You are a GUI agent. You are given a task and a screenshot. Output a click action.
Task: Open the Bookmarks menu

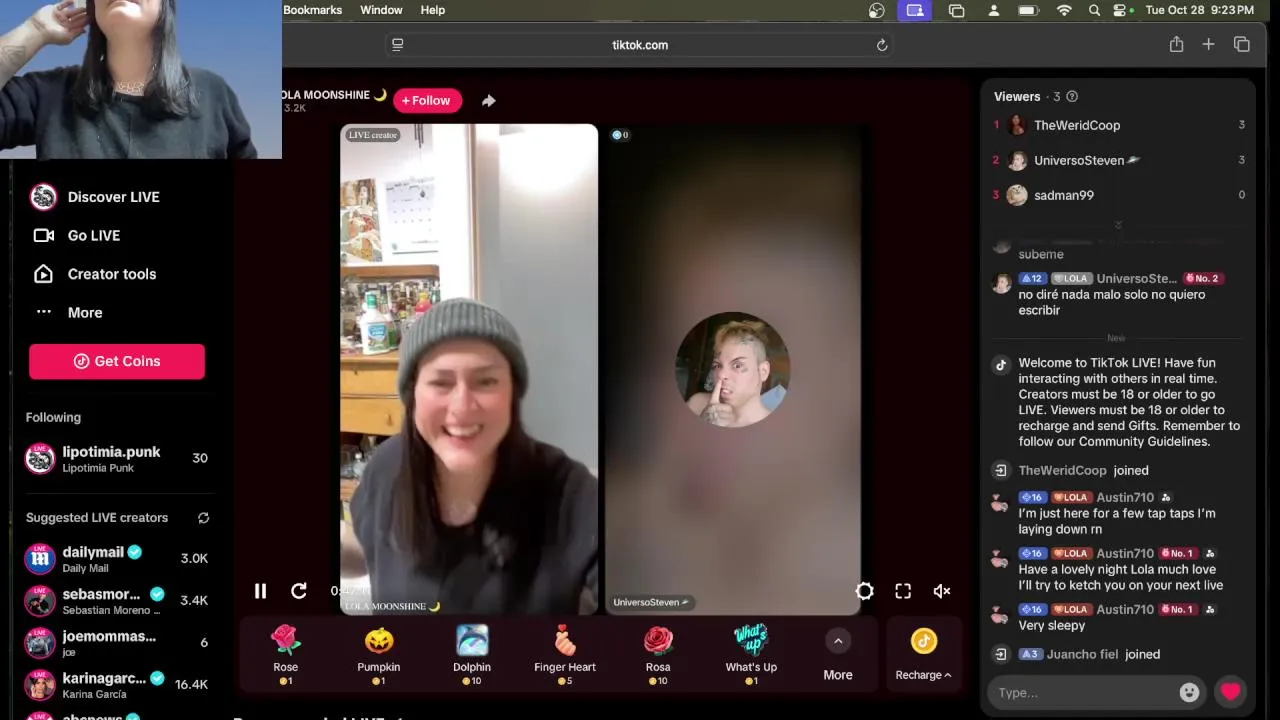click(312, 10)
